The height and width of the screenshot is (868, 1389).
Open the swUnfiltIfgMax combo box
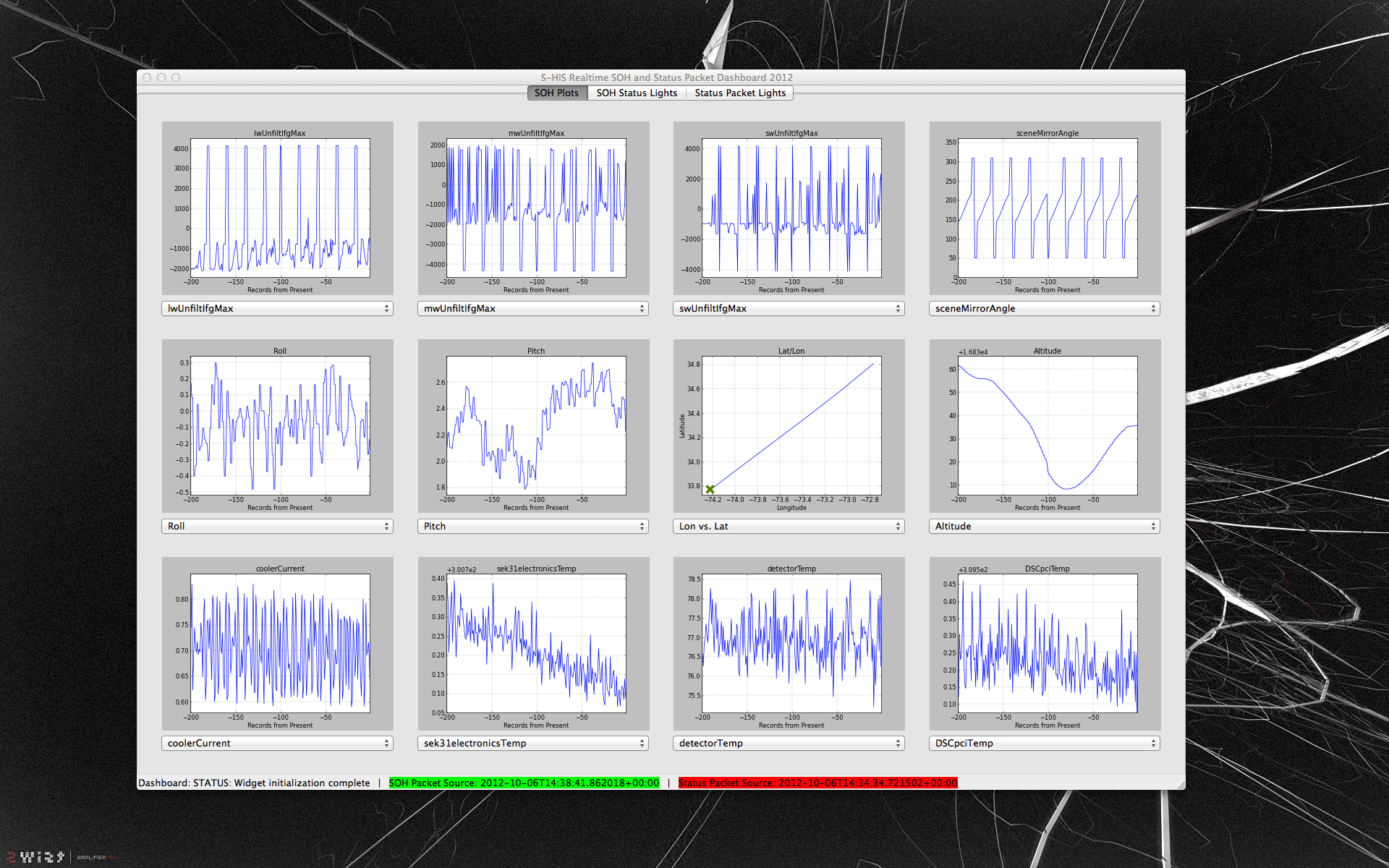789,308
